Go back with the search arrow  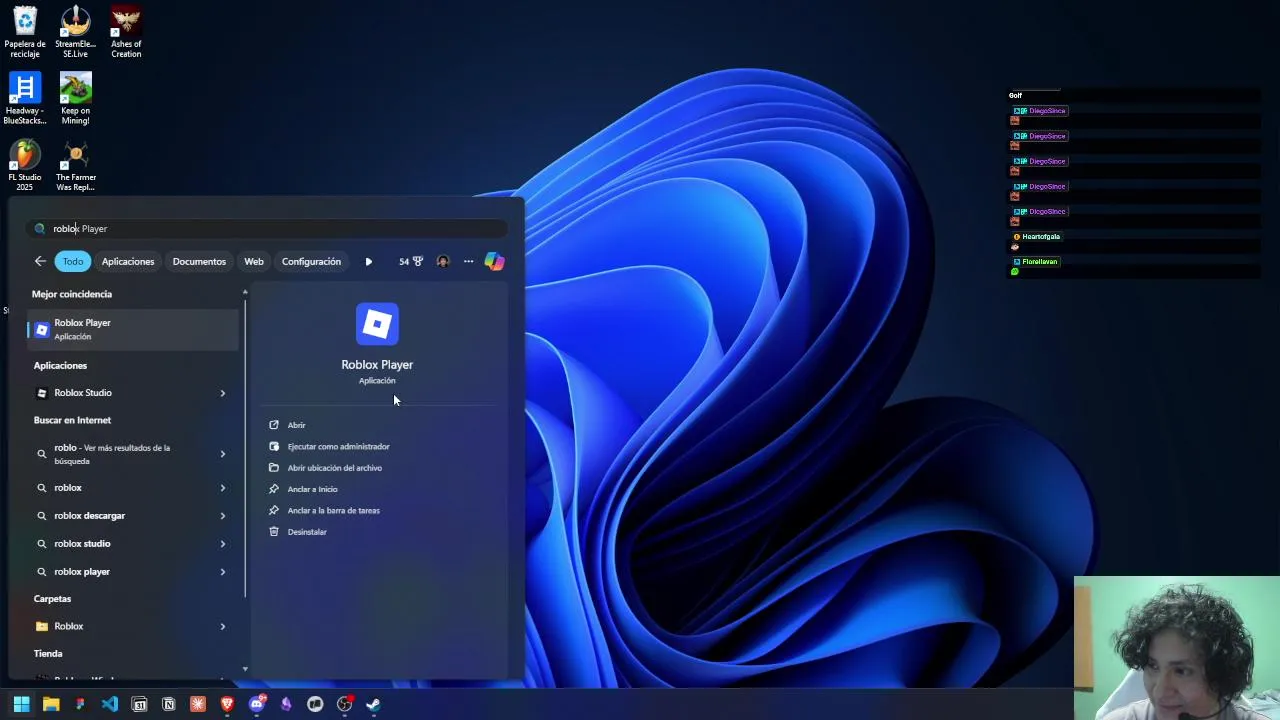(40, 261)
